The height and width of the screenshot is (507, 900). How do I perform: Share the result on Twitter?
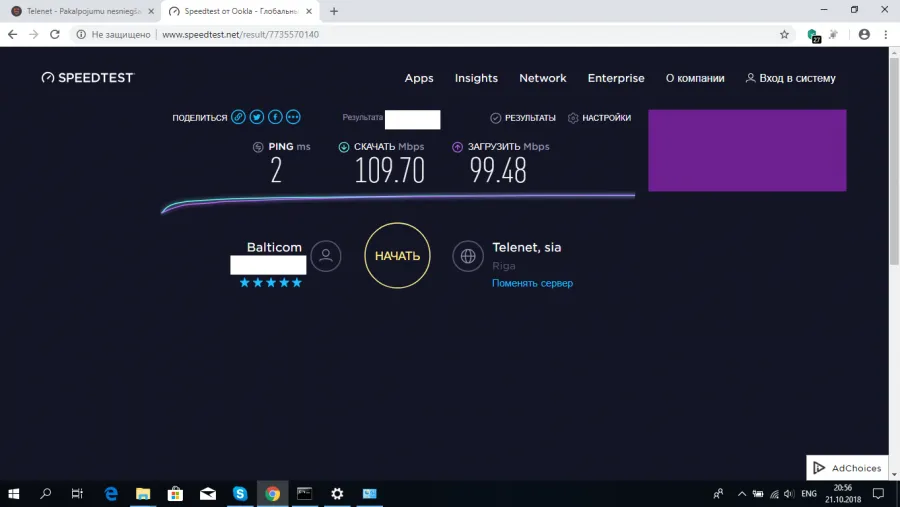point(257,117)
